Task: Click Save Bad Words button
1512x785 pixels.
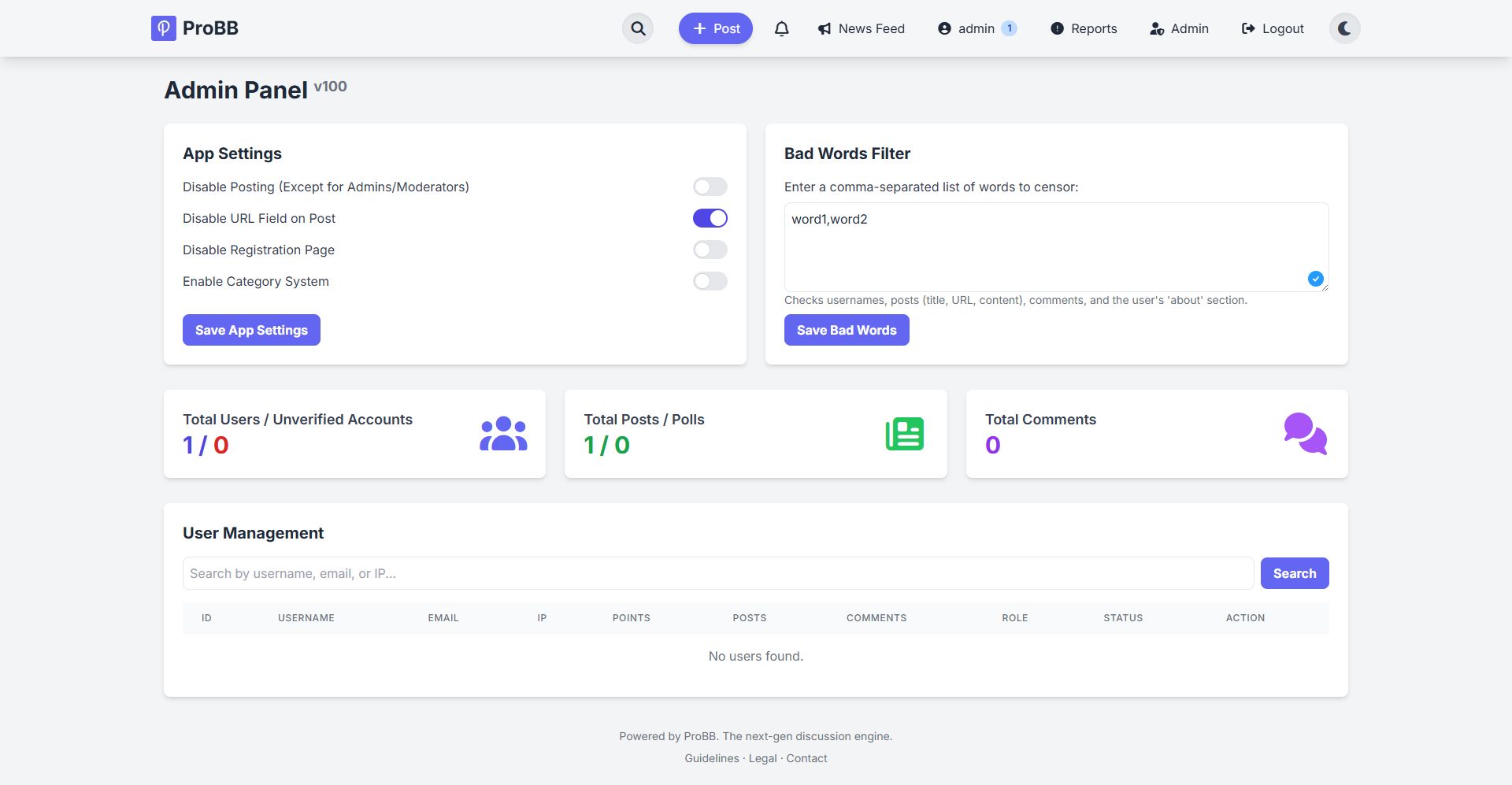Action: (847, 330)
